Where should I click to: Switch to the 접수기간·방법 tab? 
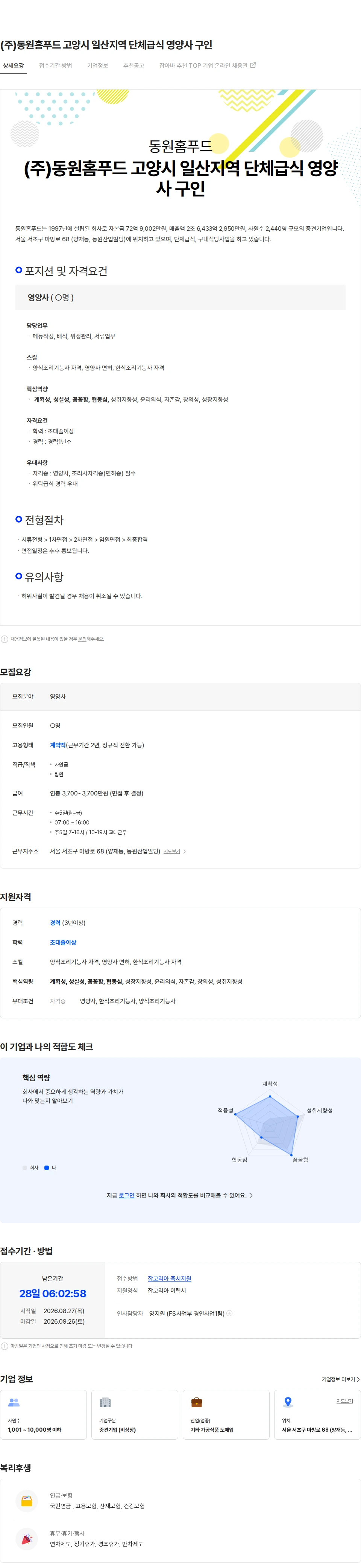[55, 66]
